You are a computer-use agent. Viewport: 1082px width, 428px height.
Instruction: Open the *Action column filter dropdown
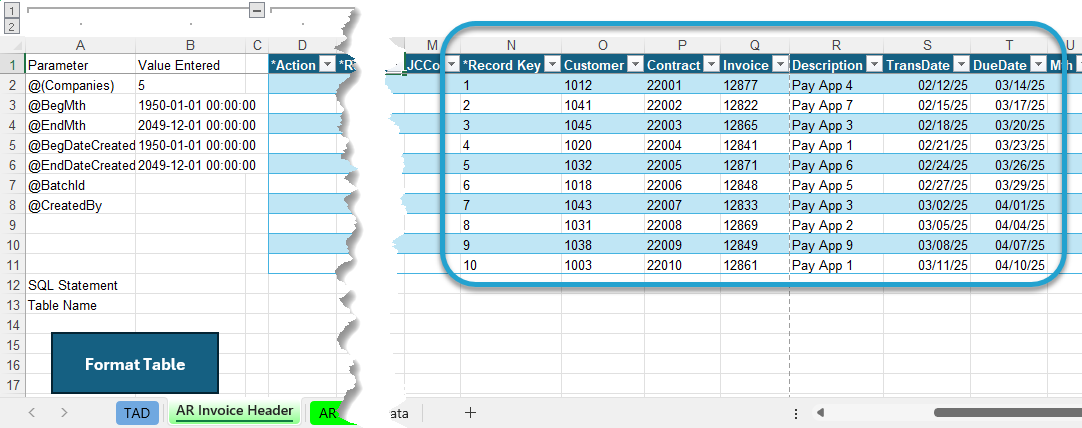[x=326, y=65]
